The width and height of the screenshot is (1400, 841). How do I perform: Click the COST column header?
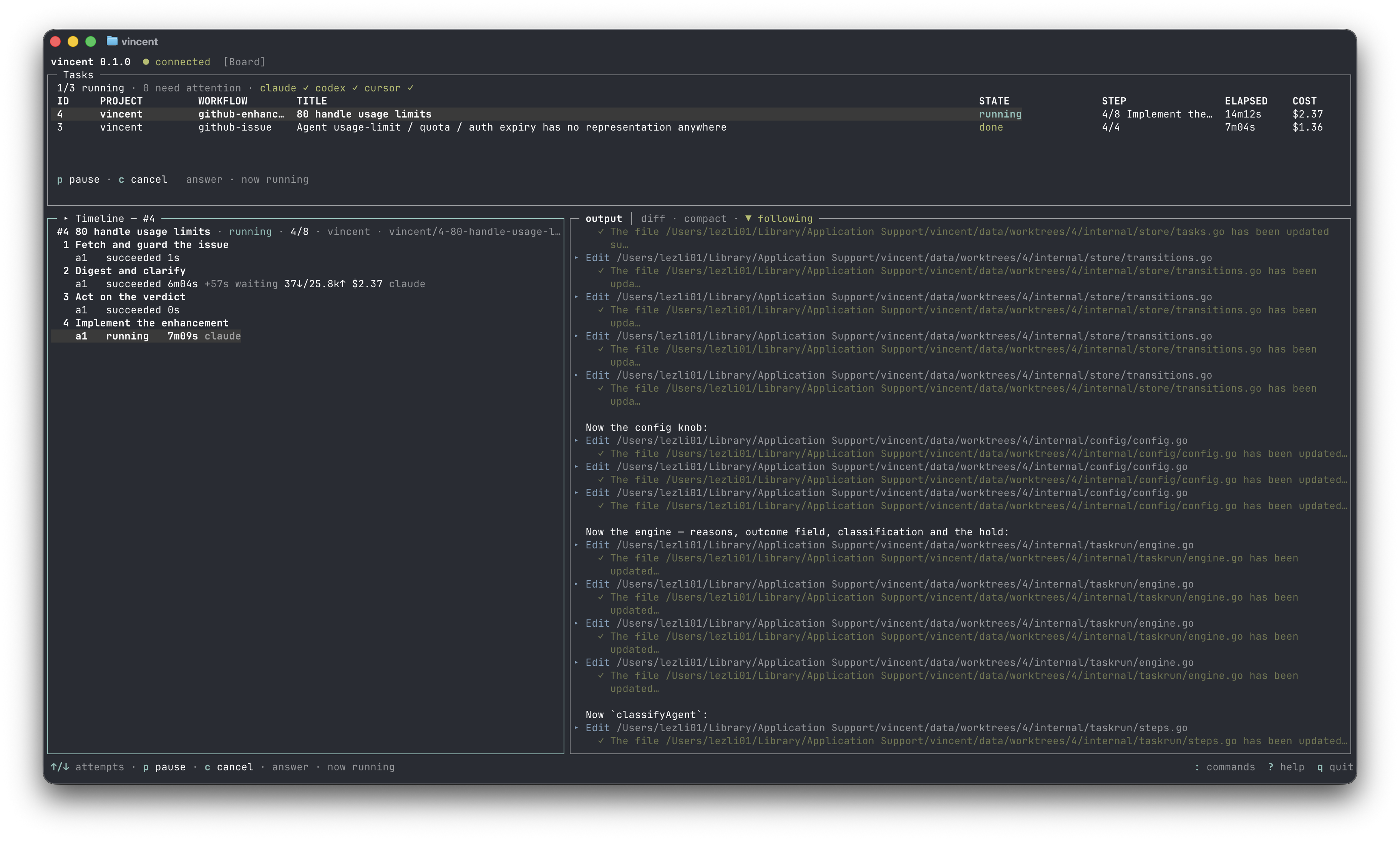tap(1305, 101)
